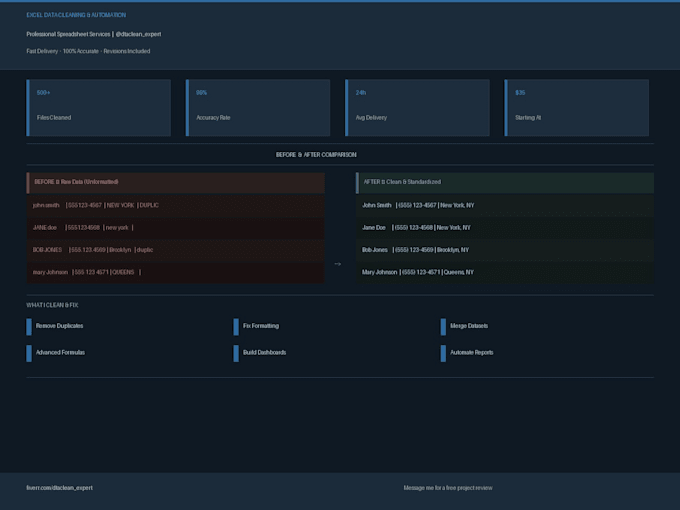Screen dimensions: 680x510
Task: Click raw row 'john smith' with DUPLIC
Action: click(x=176, y=205)
